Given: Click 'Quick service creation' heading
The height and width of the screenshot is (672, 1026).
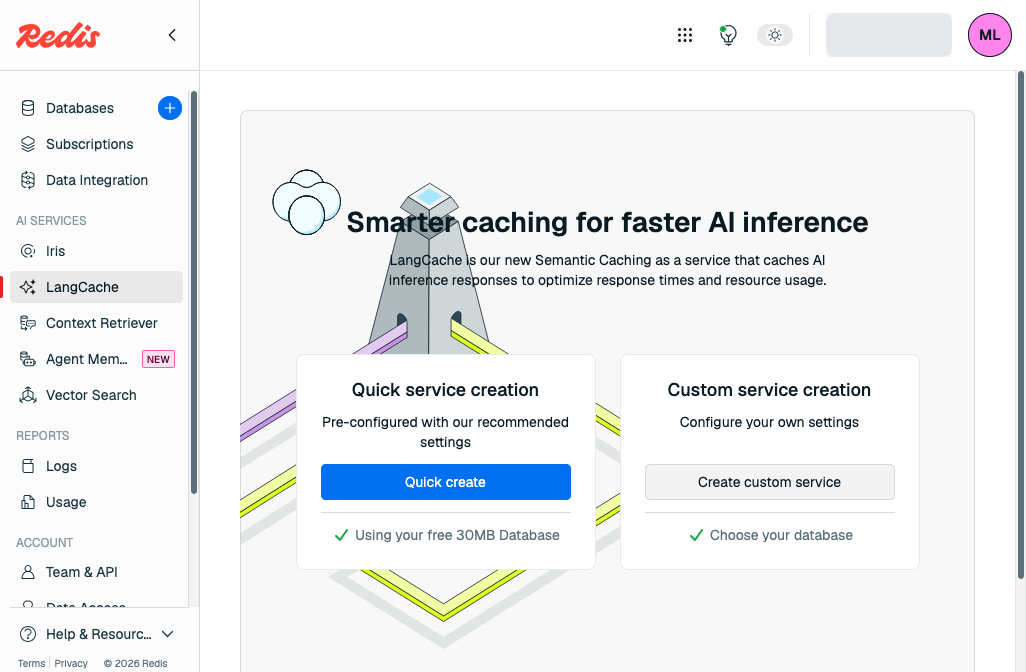Looking at the screenshot, I should (x=445, y=390).
